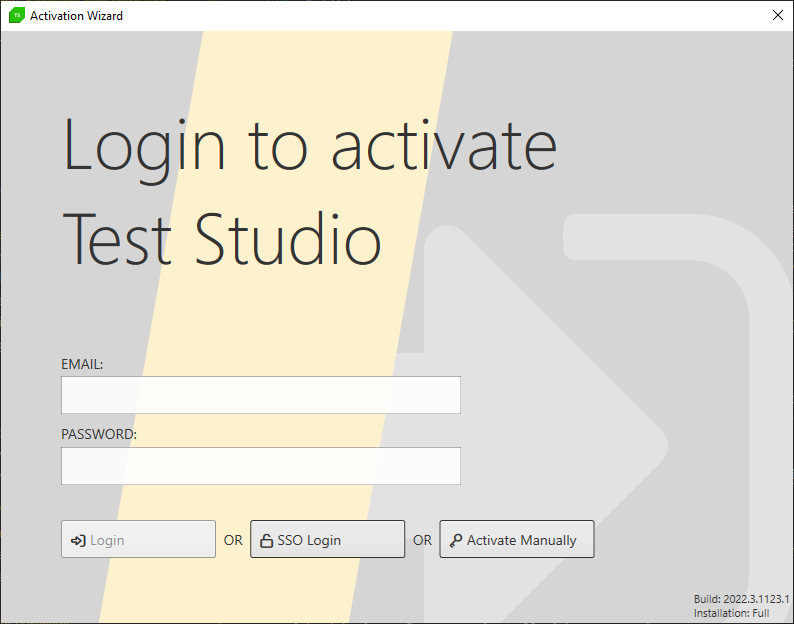
Task: Click the Test Studio app icon in the title bar
Action: (16, 15)
